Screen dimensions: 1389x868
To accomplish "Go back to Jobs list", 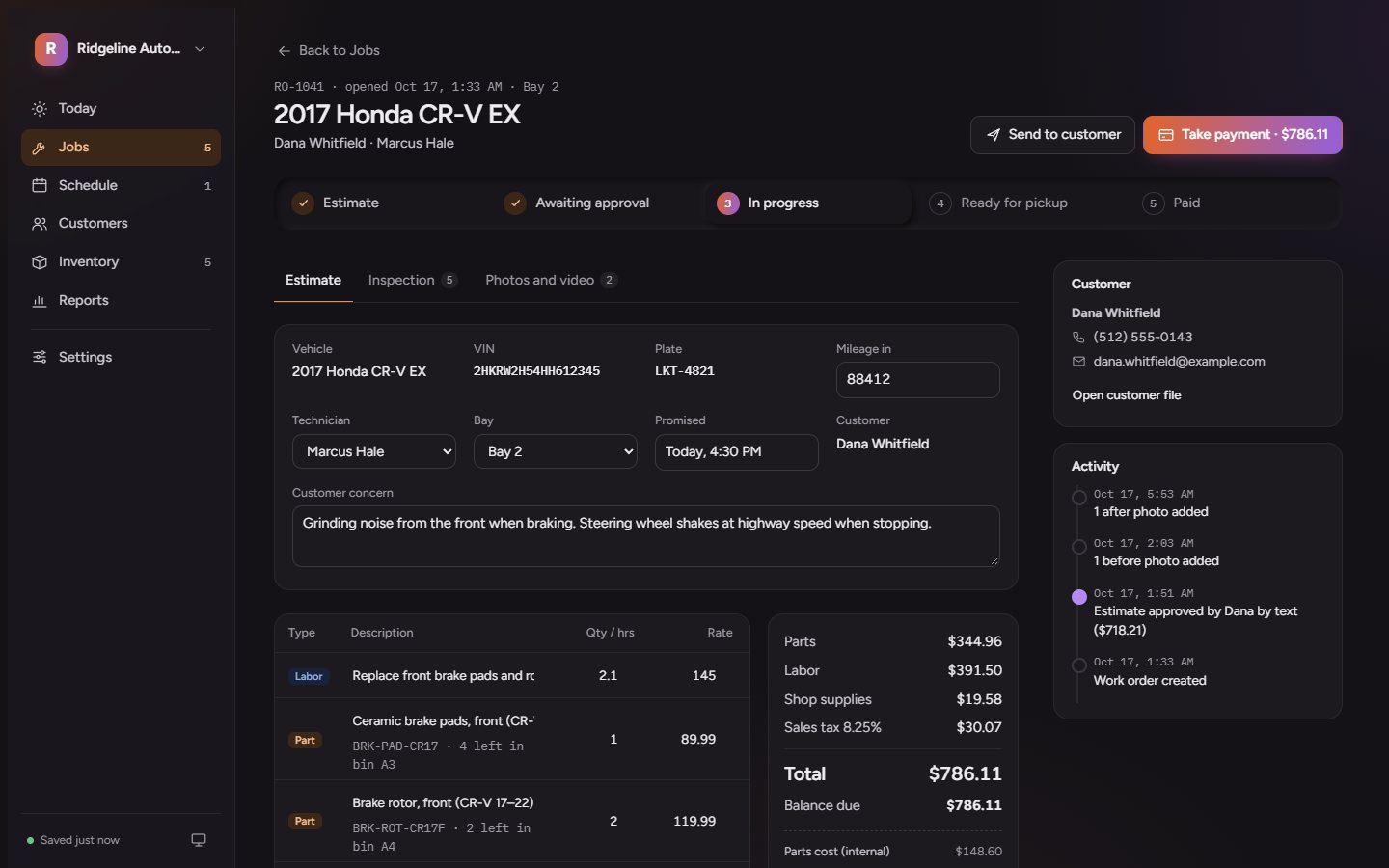I will click(x=329, y=51).
